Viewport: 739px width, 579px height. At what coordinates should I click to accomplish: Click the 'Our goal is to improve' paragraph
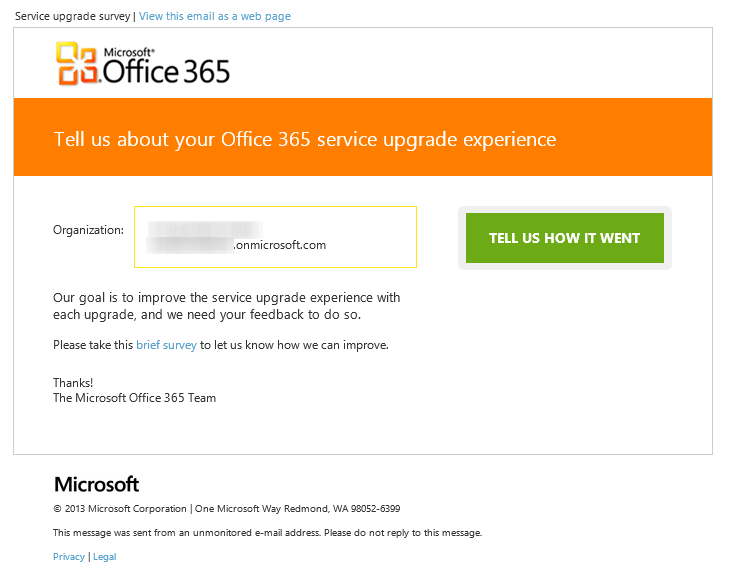(226, 306)
